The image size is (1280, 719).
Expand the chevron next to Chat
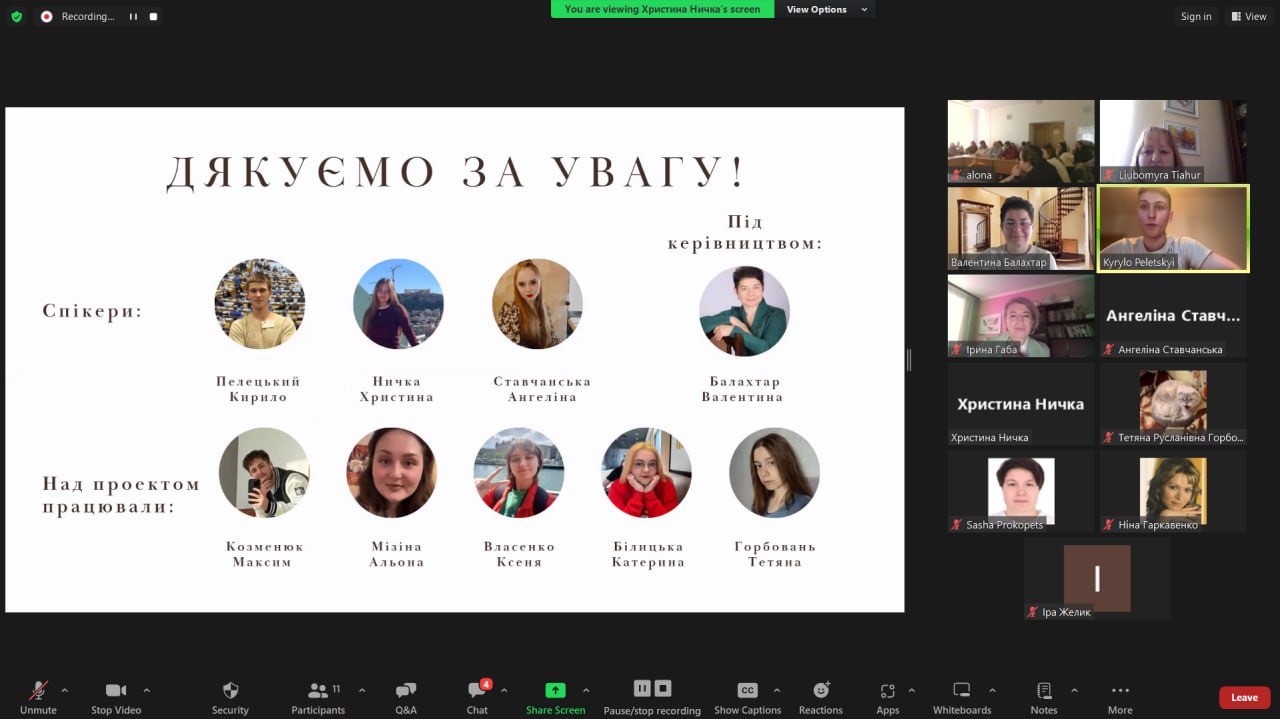pyautogui.click(x=504, y=690)
